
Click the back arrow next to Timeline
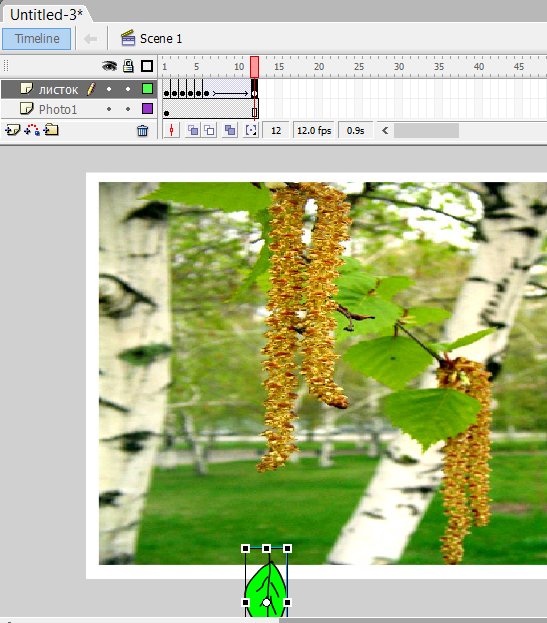91,39
